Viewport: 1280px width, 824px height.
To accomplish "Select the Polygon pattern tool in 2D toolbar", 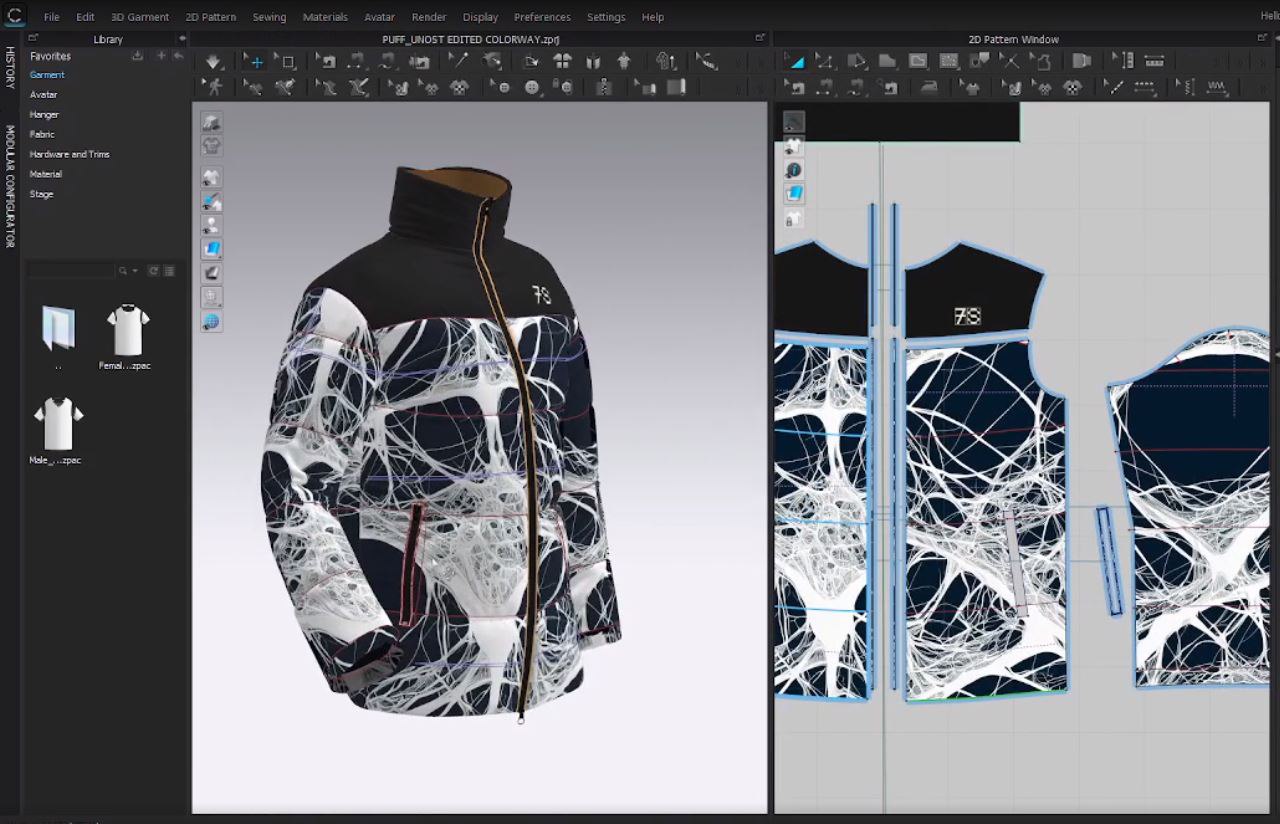I will pyautogui.click(x=857, y=62).
